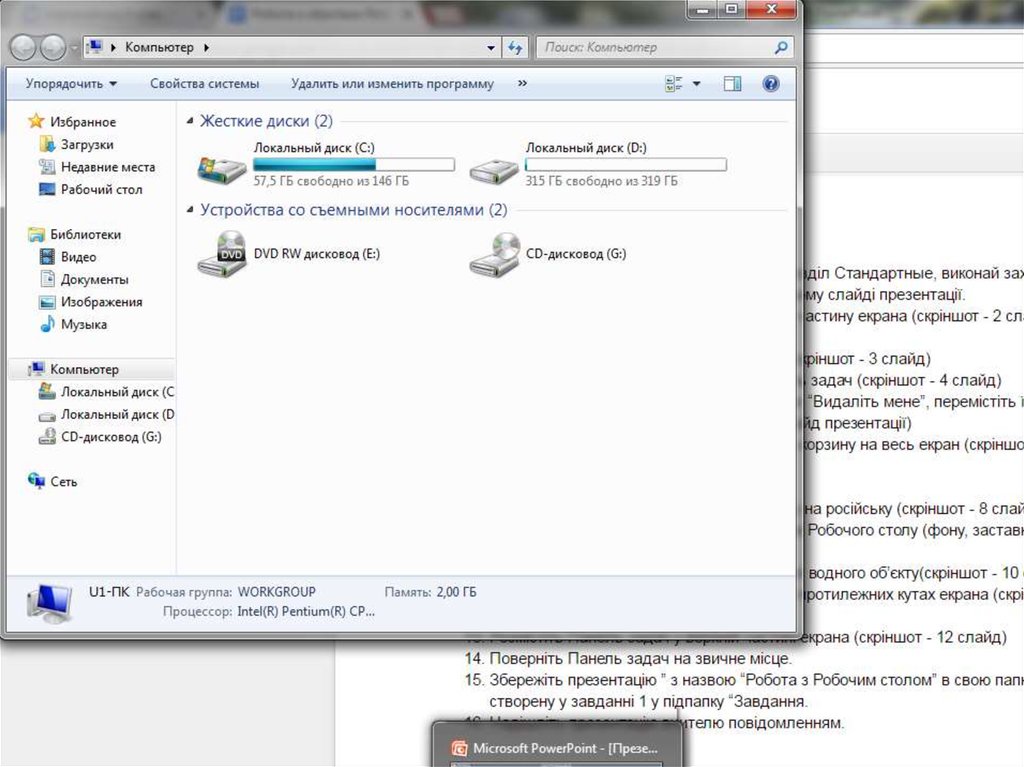Collapse the Жесткие диски group

coord(191,122)
